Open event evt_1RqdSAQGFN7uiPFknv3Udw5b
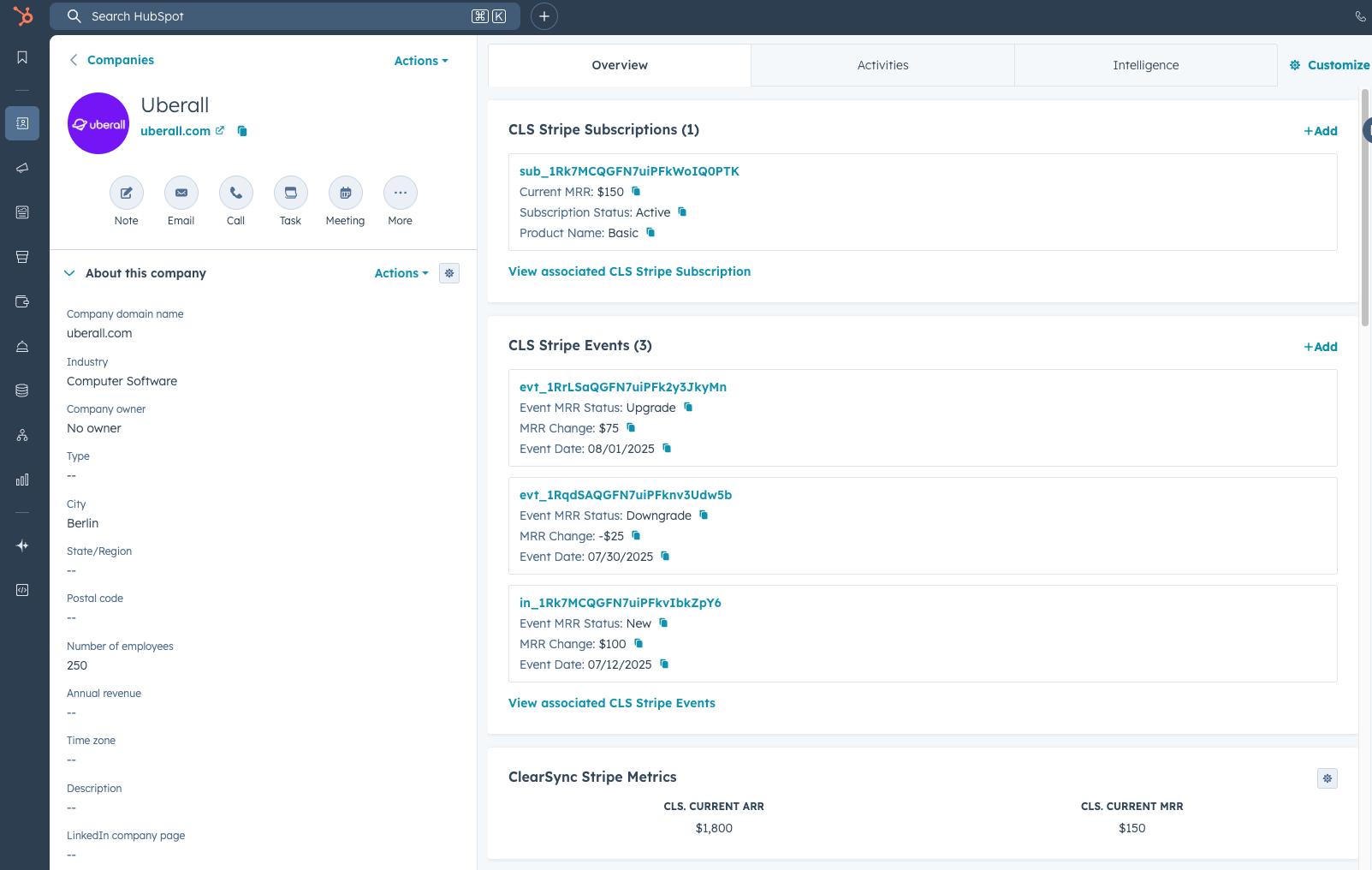This screenshot has width=1372, height=870. coord(626,495)
